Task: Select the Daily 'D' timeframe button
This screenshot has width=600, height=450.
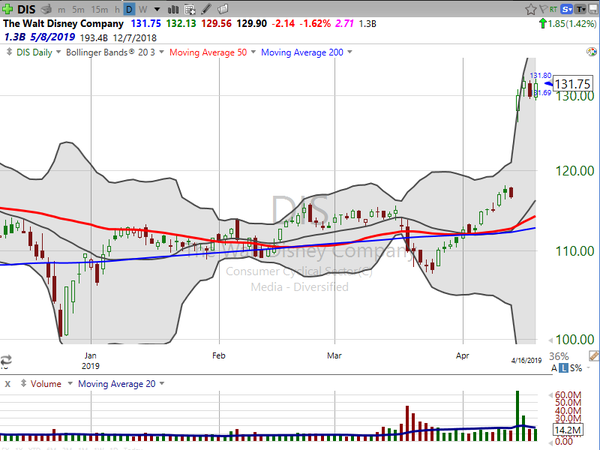Action: point(130,9)
